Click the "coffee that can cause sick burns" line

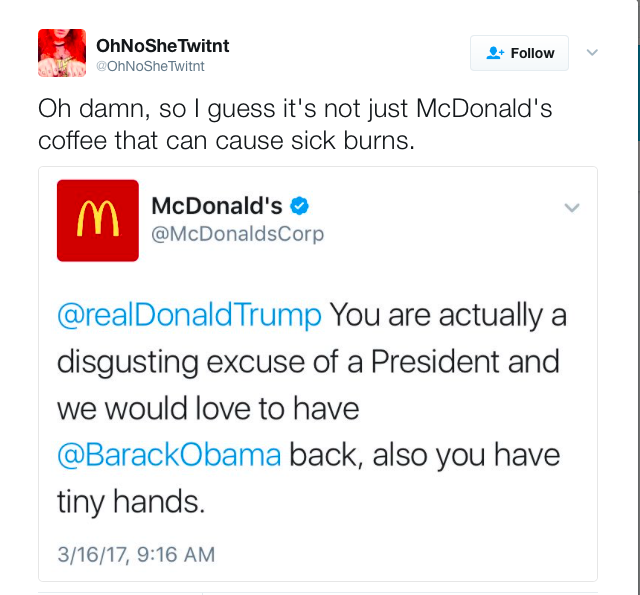point(225,140)
